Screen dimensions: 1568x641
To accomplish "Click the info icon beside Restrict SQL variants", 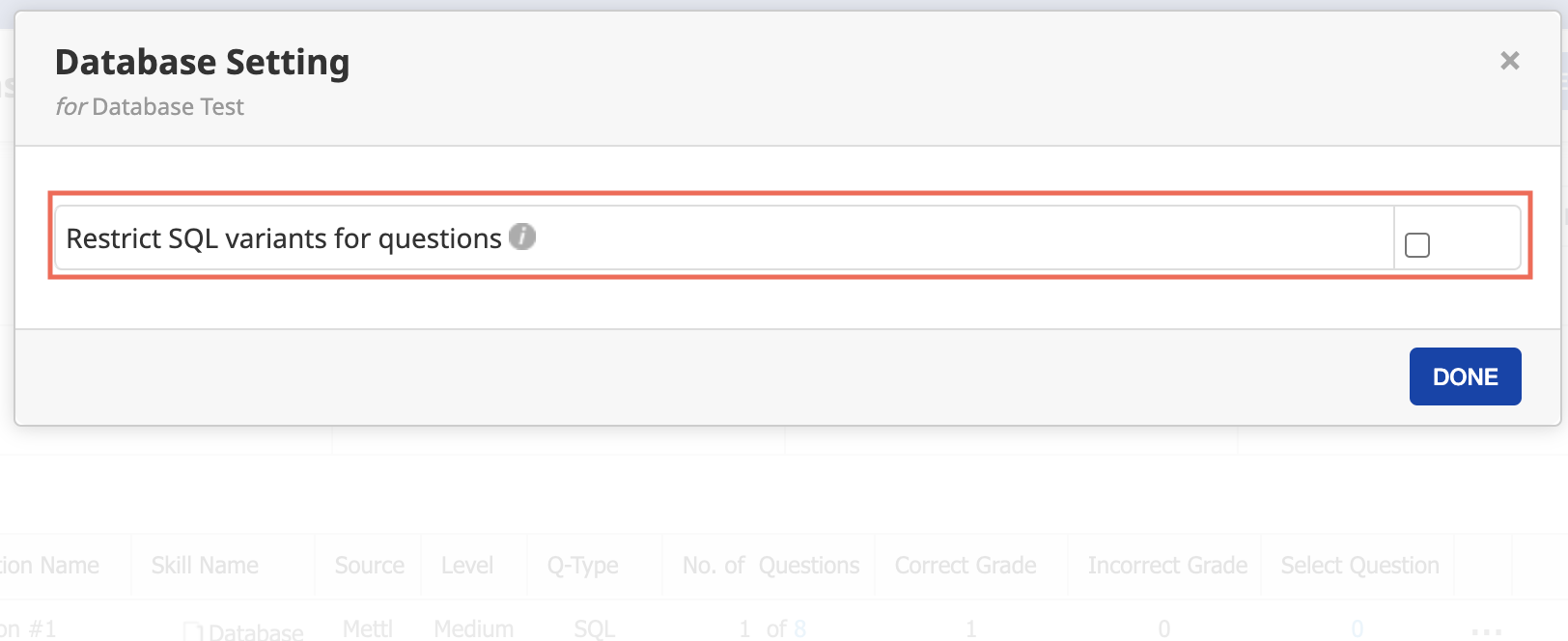I will (x=522, y=237).
